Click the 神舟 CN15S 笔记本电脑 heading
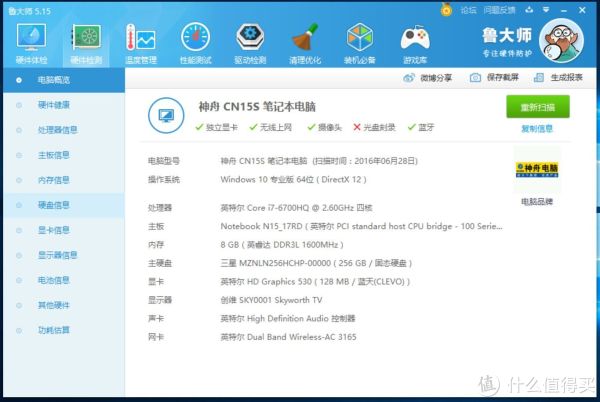The image size is (600, 402). click(x=257, y=107)
